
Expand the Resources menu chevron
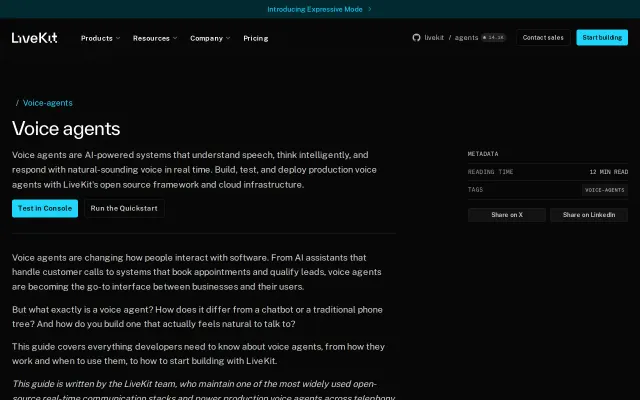pos(175,38)
